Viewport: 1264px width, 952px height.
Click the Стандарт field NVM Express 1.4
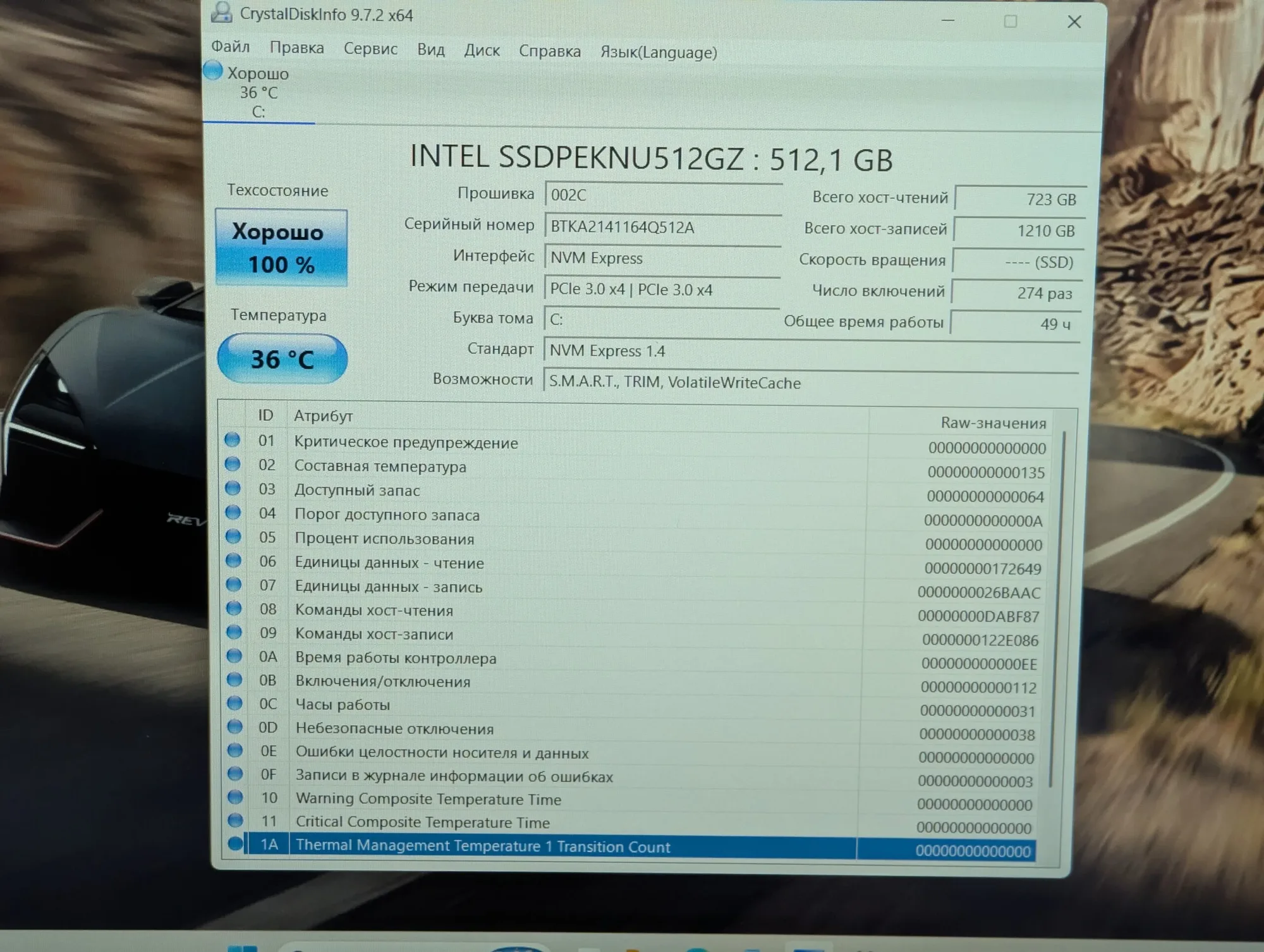coord(811,351)
